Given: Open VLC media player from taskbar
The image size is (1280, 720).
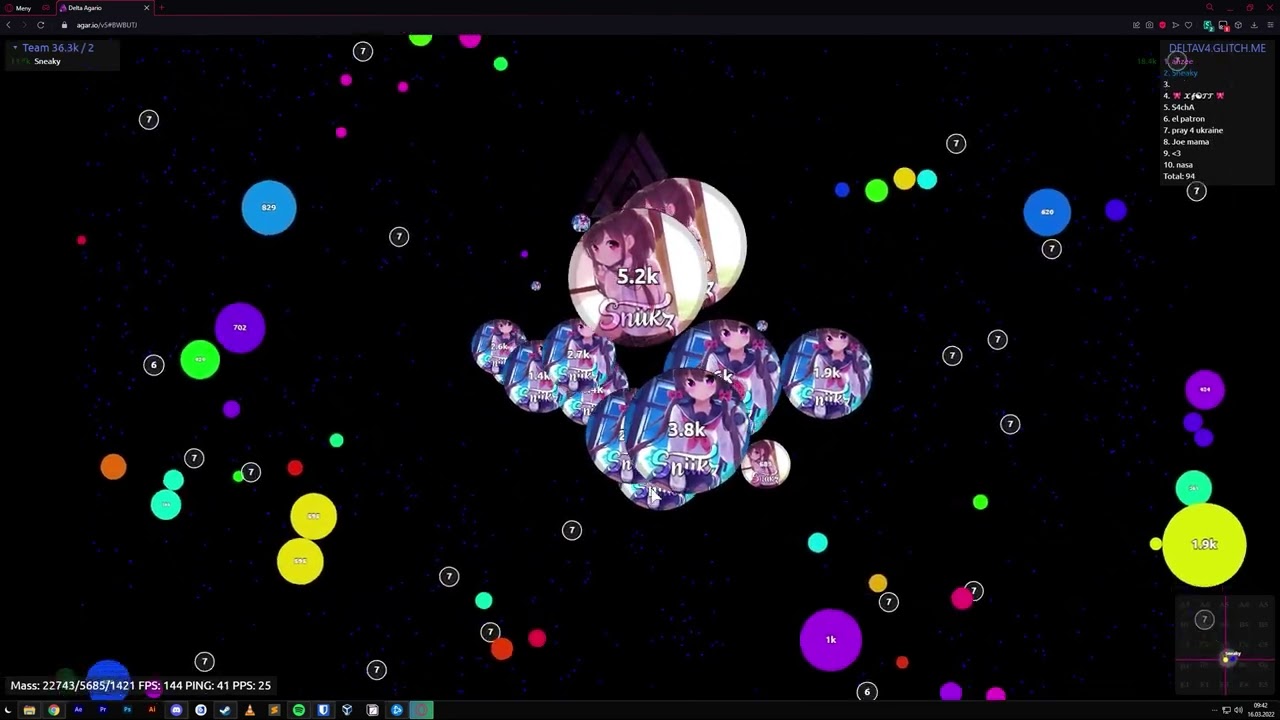Looking at the screenshot, I should [x=250, y=710].
